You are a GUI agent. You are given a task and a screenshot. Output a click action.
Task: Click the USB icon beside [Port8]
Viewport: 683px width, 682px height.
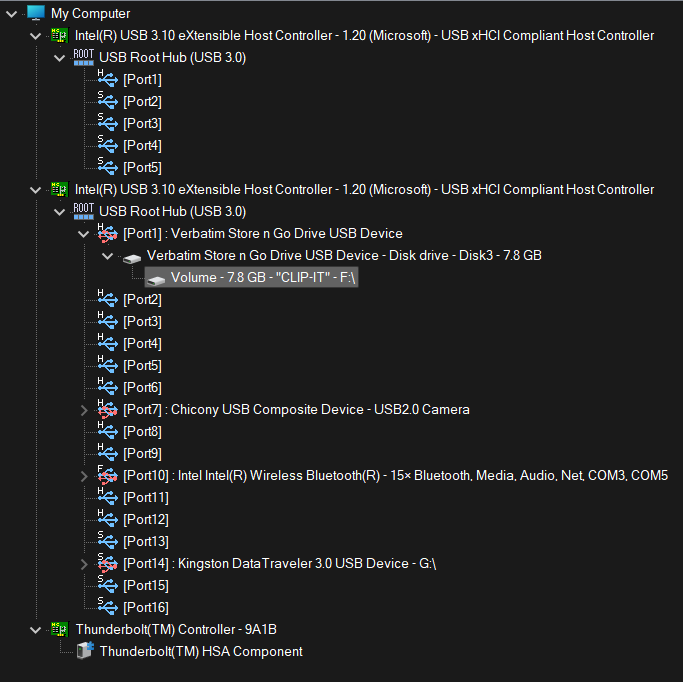107,430
